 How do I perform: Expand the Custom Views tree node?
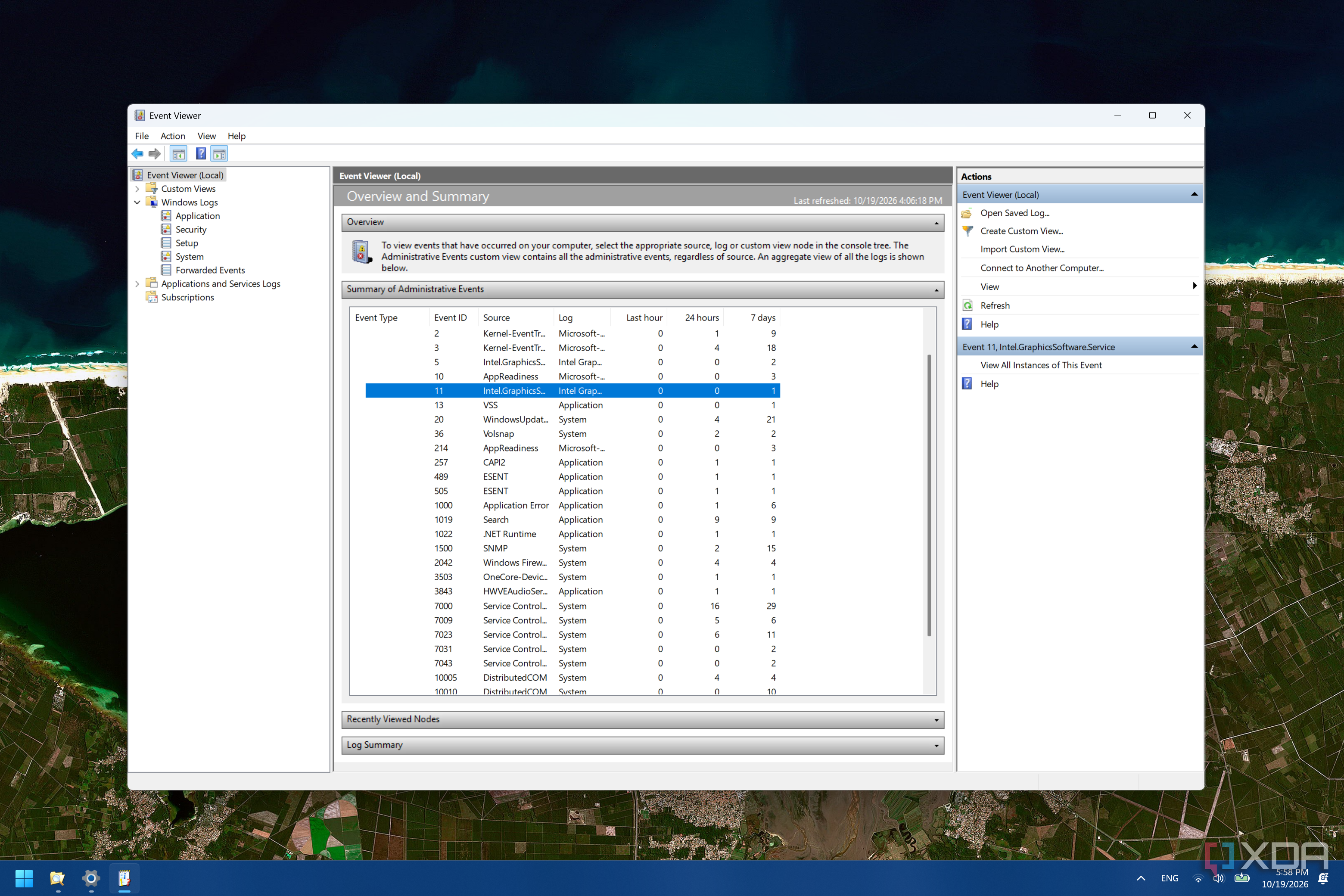137,189
